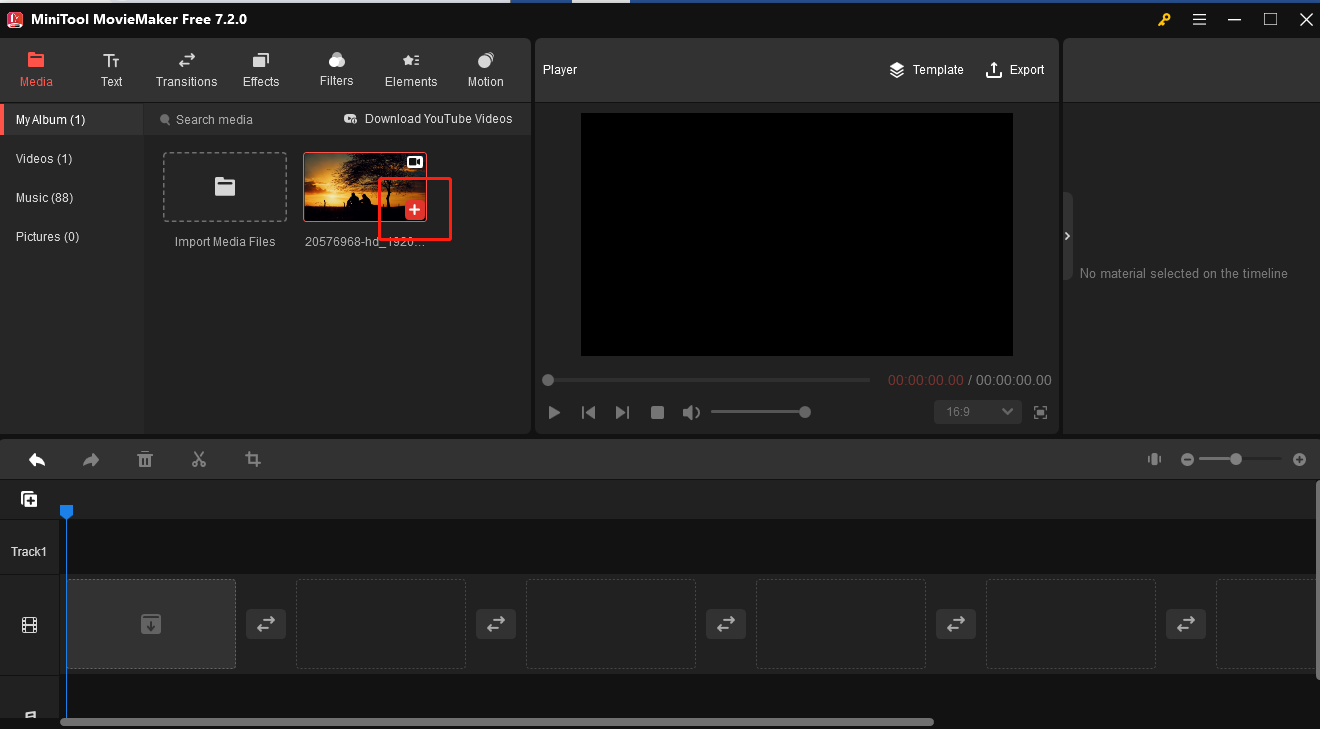Open the Template menu

pos(926,70)
